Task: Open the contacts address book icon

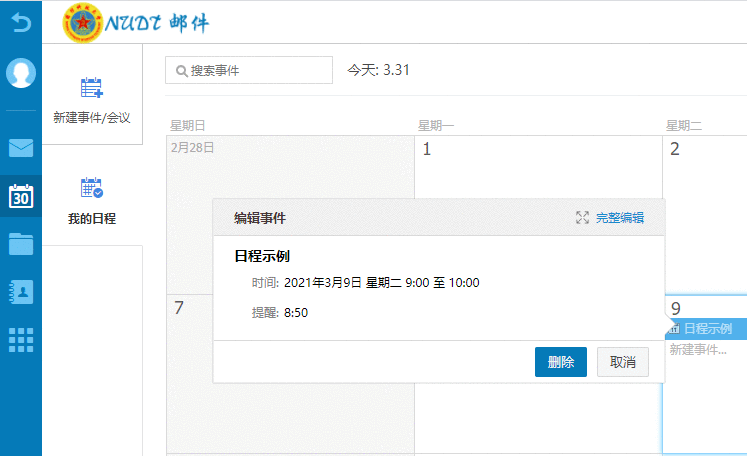Action: pyautogui.click(x=21, y=291)
